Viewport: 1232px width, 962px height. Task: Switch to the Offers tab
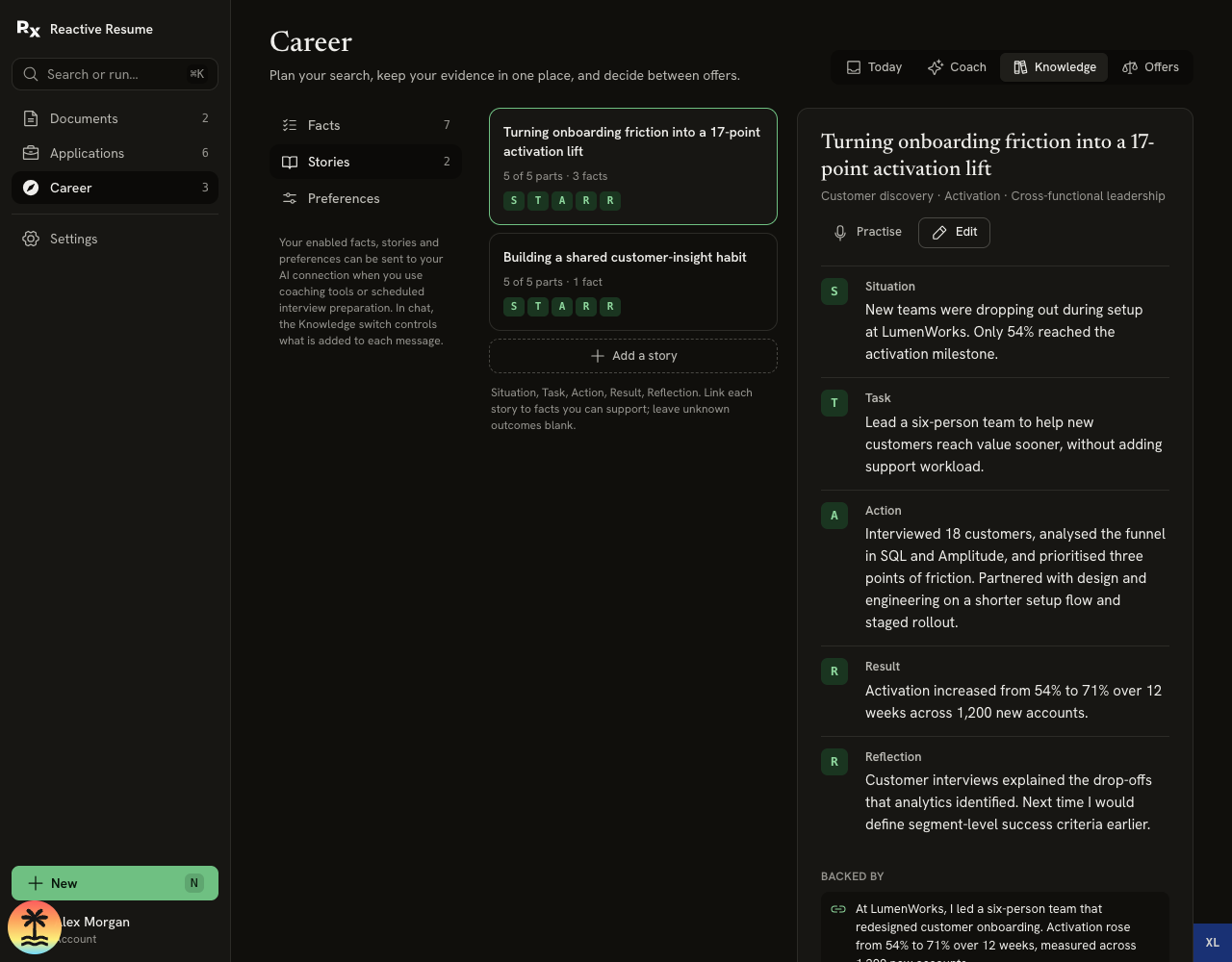1150,67
